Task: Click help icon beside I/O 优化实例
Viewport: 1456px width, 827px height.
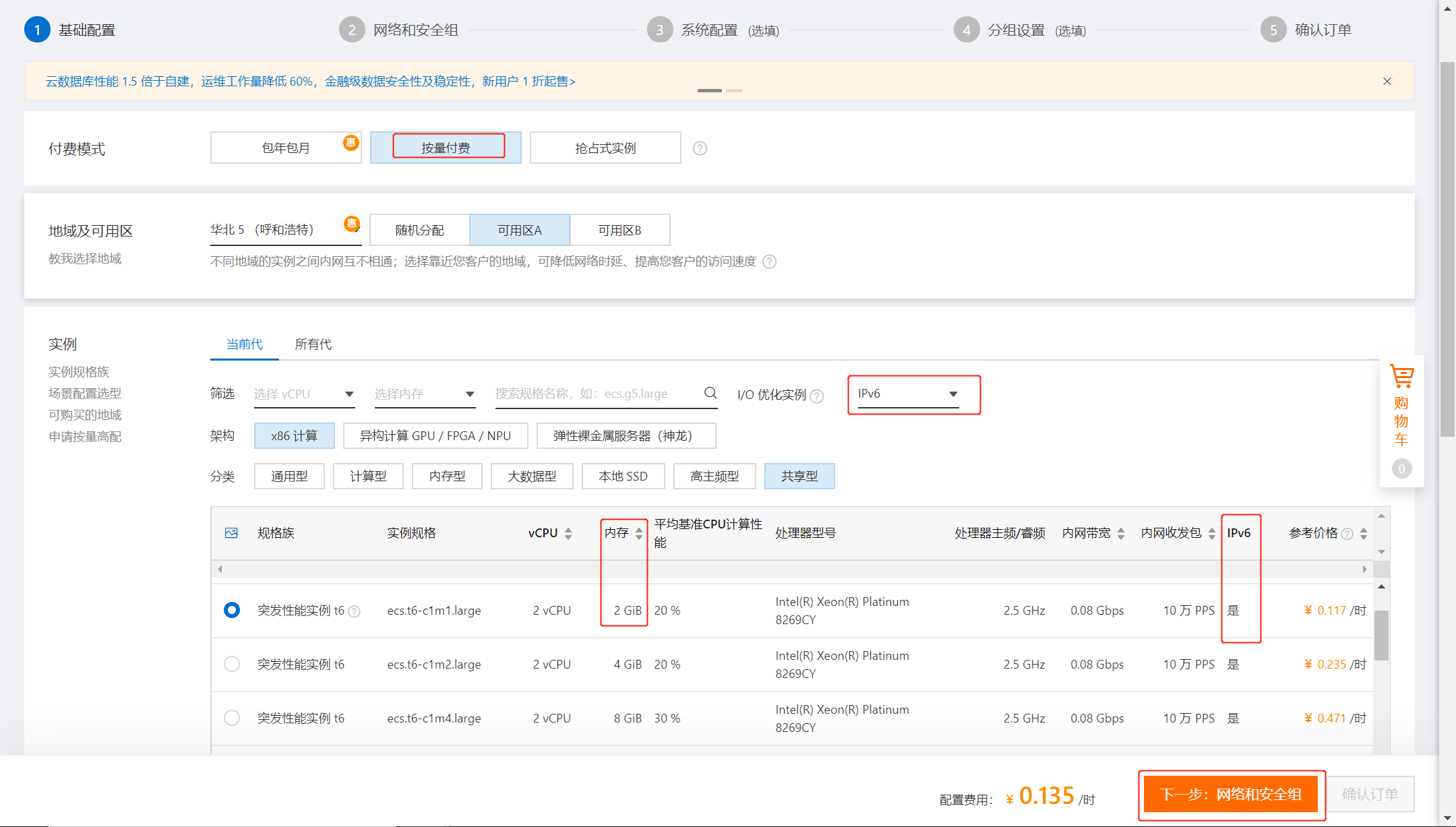Action: point(817,396)
